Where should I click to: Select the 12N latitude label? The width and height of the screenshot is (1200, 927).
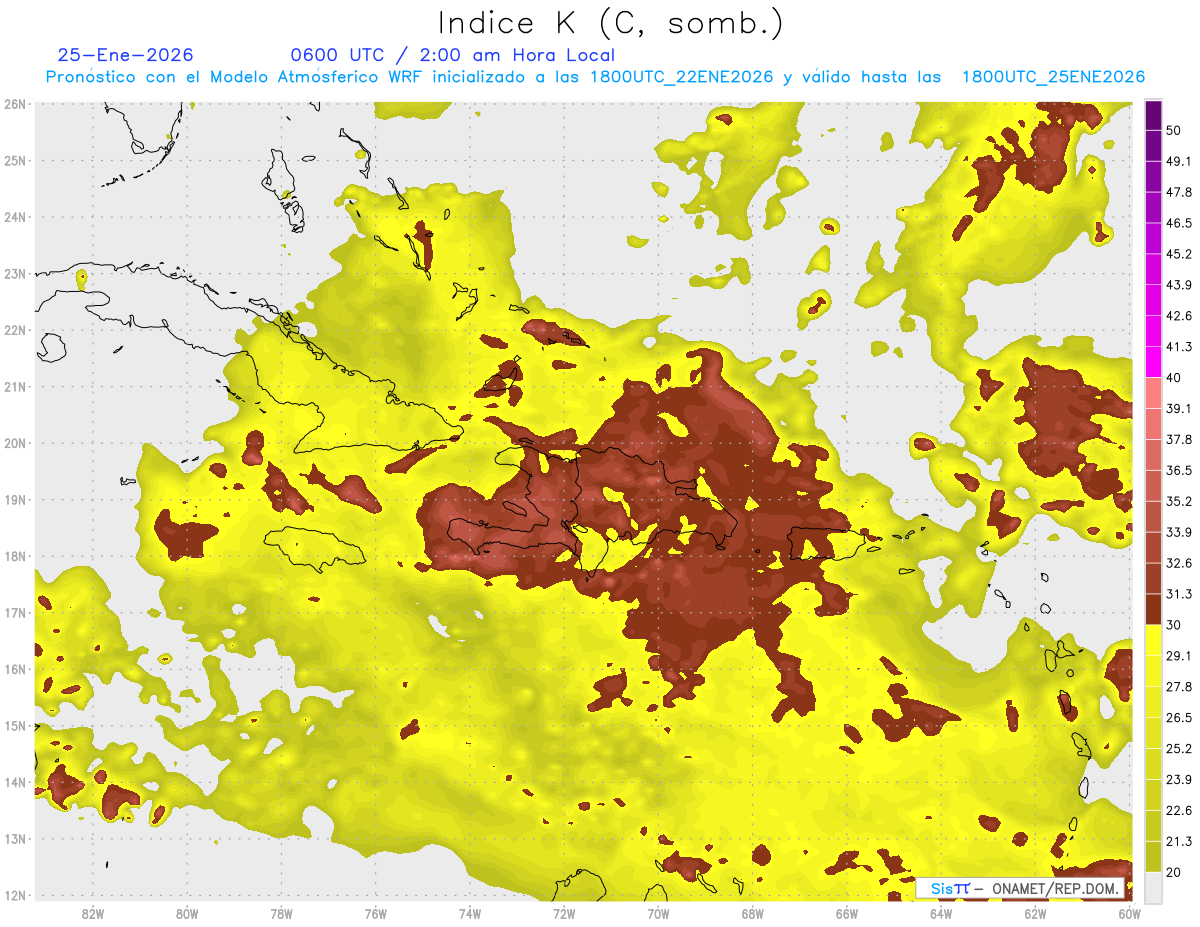pos(14,895)
